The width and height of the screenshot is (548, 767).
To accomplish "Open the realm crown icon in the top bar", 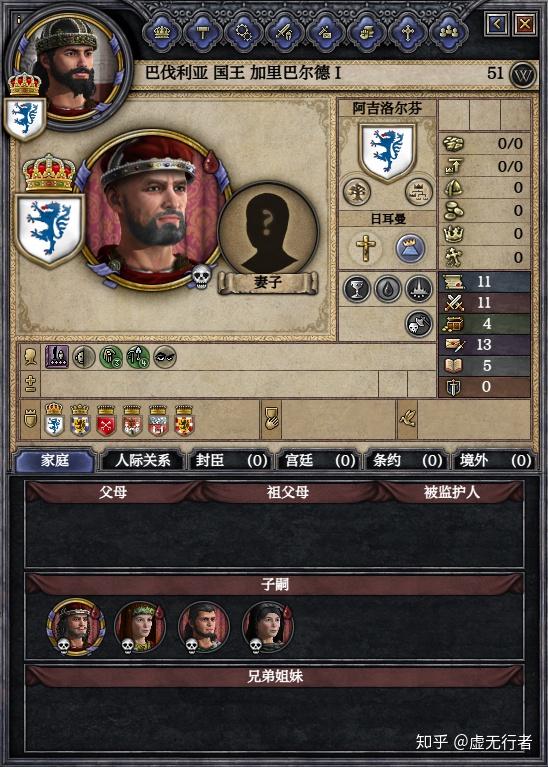I will 161,33.
